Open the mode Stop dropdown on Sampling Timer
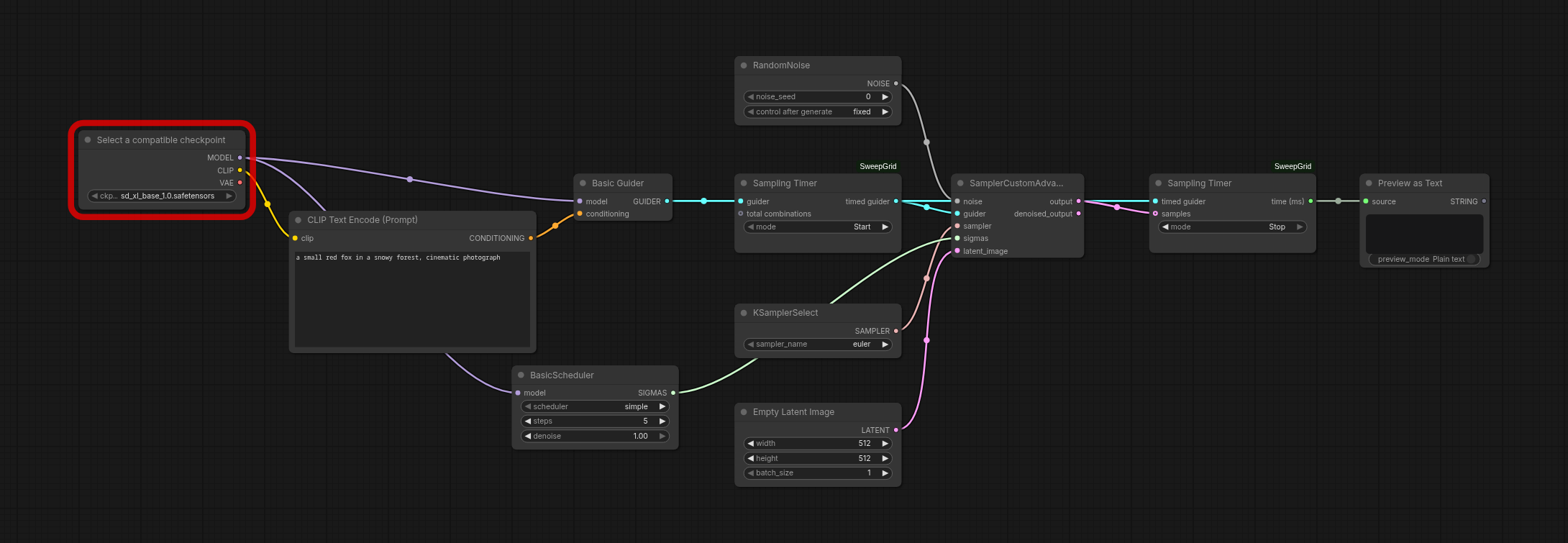The width and height of the screenshot is (1568, 543). coord(1233,227)
